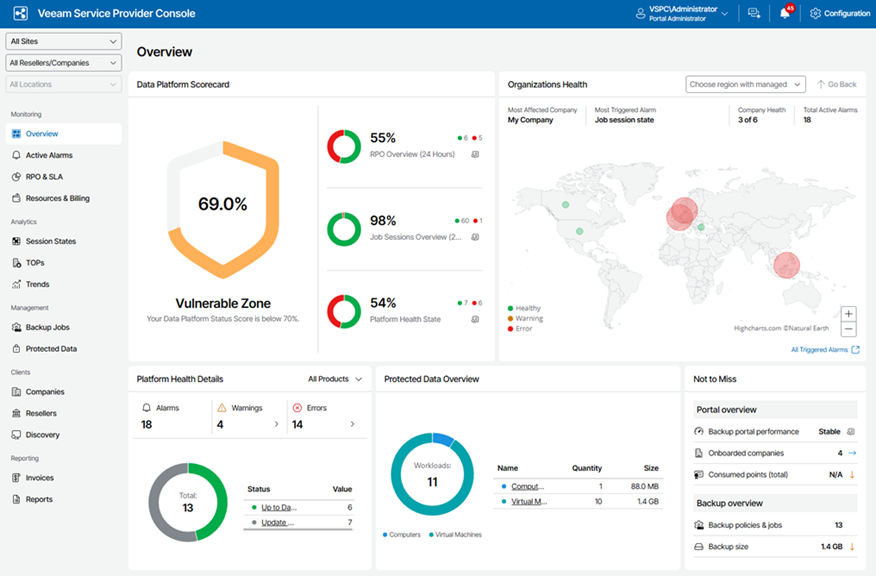Click info icon beside Platform Health State

point(475,320)
